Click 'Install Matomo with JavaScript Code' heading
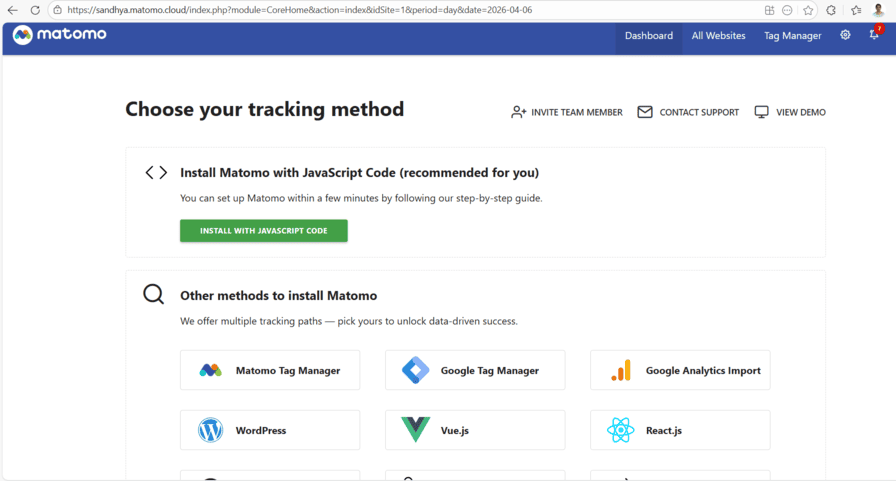This screenshot has height=481, width=896. click(x=359, y=173)
